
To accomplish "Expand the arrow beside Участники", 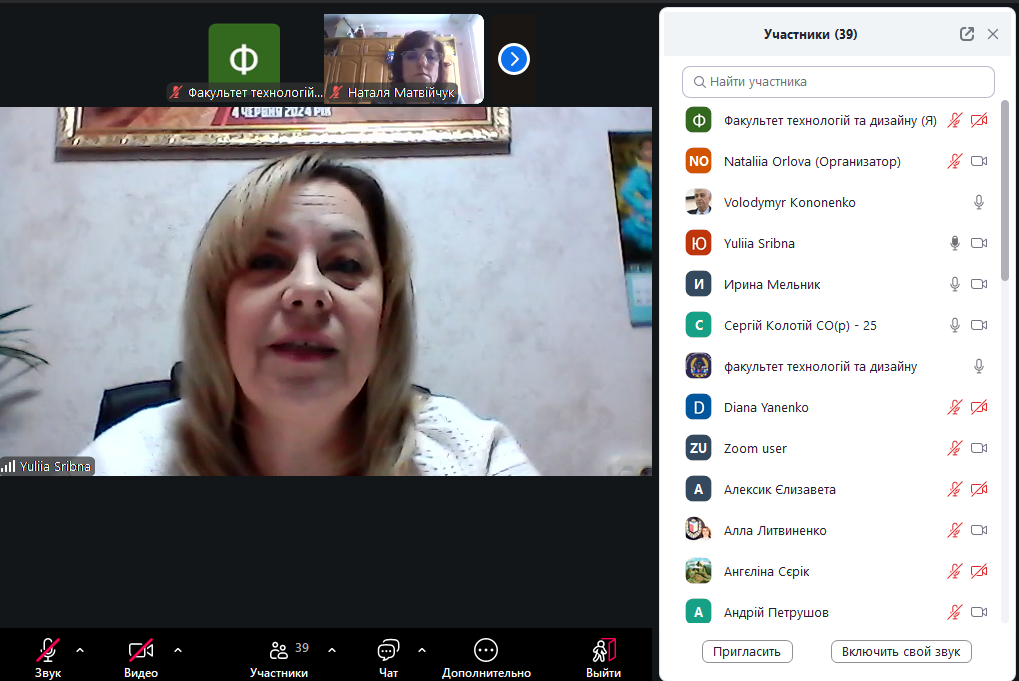I will coord(332,650).
